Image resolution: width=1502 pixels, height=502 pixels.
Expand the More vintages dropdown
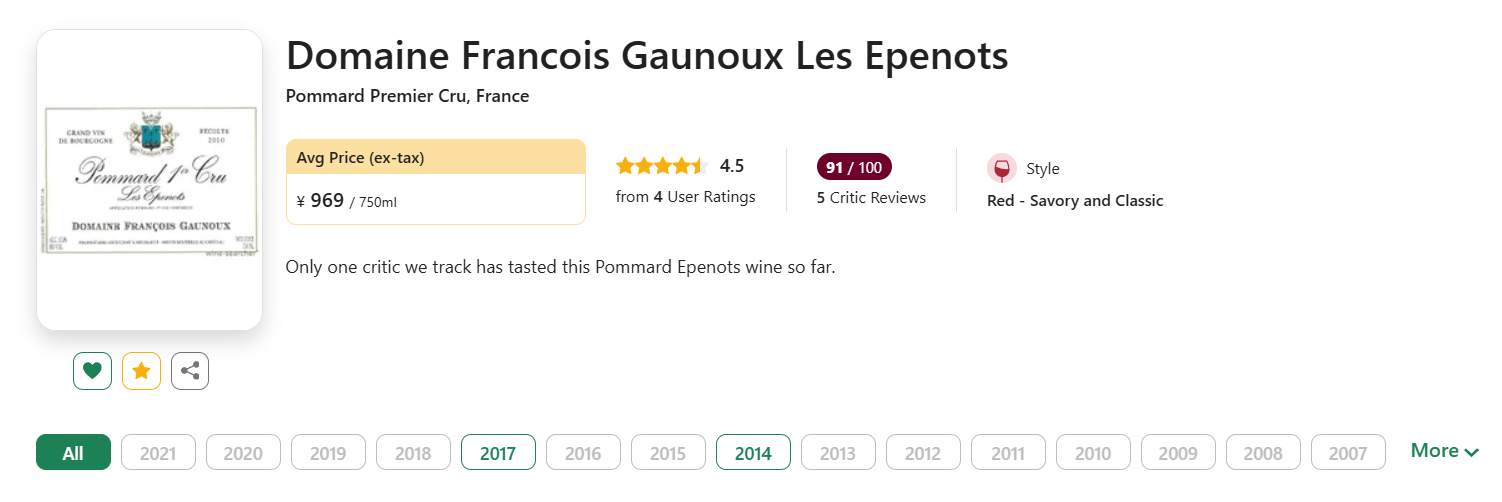click(x=1445, y=451)
